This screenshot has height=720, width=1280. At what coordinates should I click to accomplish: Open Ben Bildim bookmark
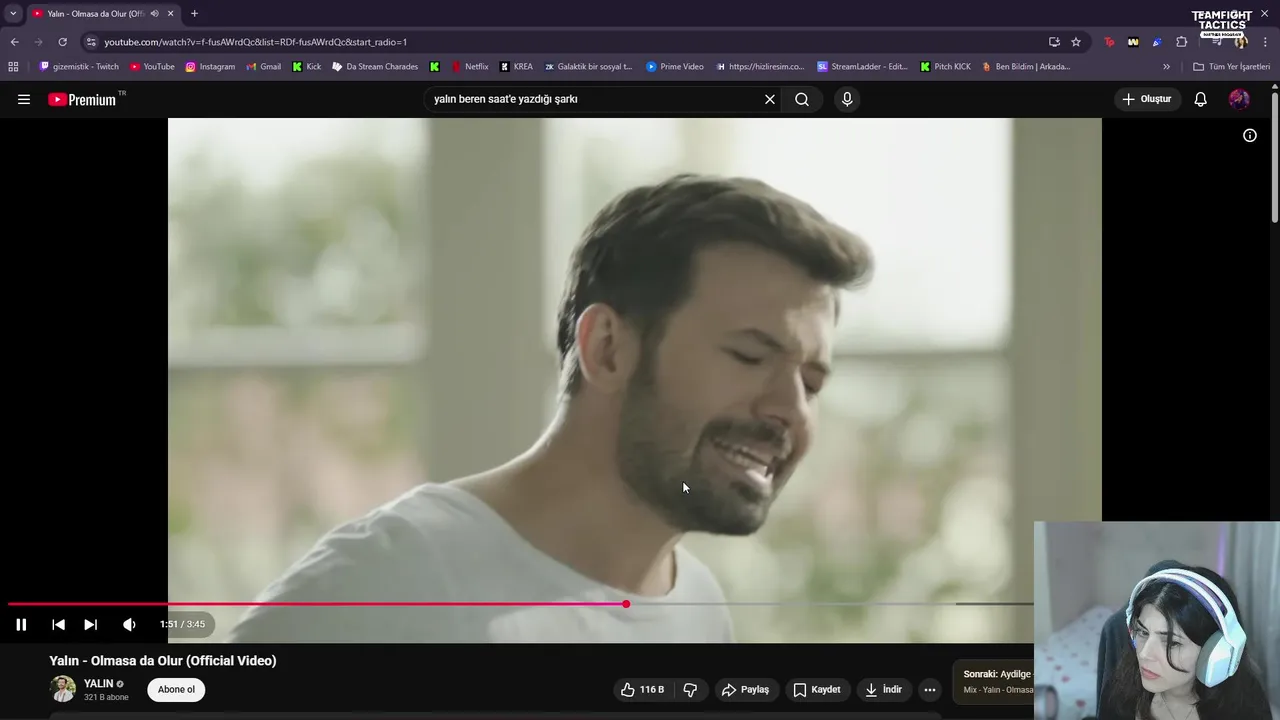point(1026,67)
